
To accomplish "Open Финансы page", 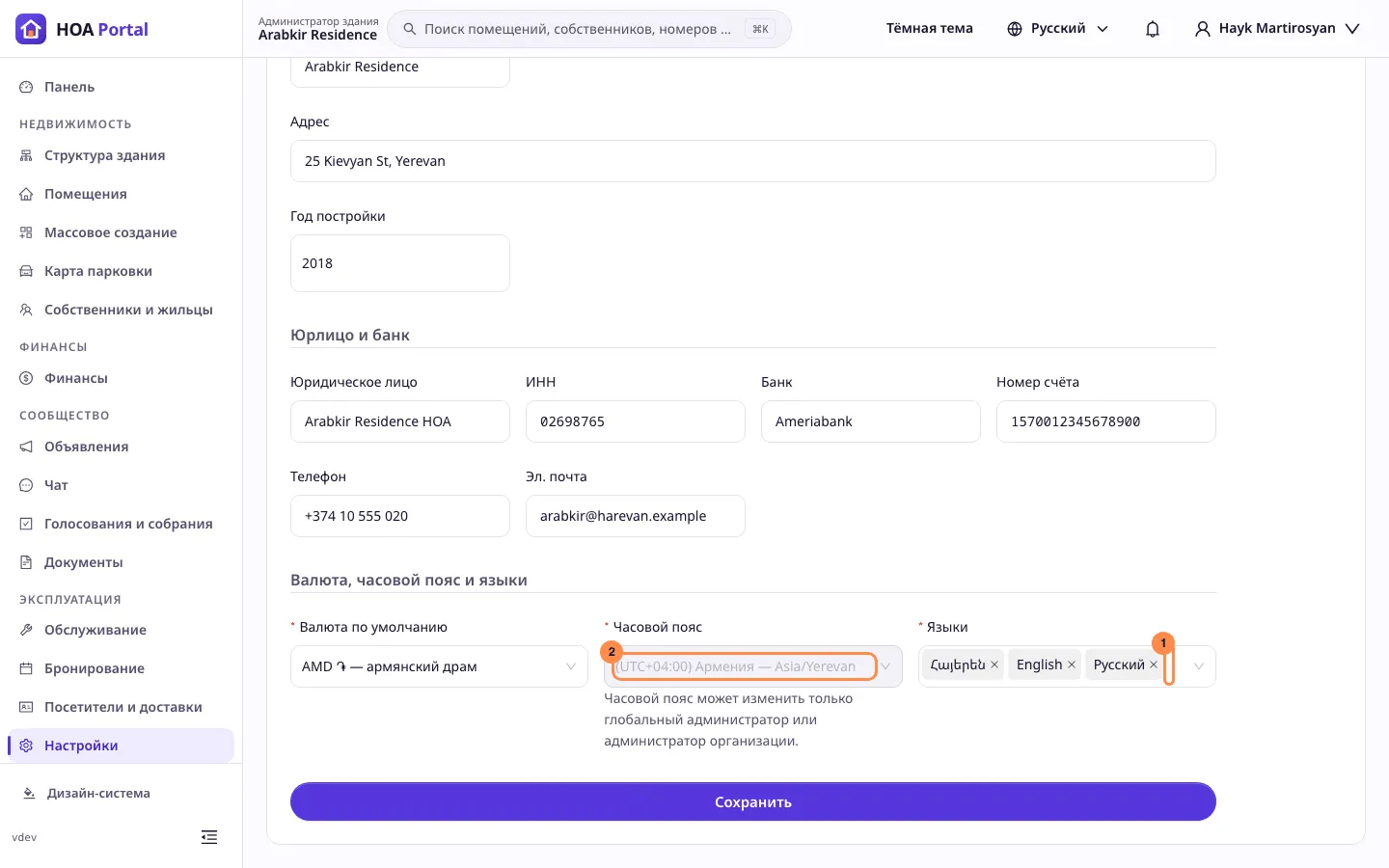I will click(x=121, y=378).
